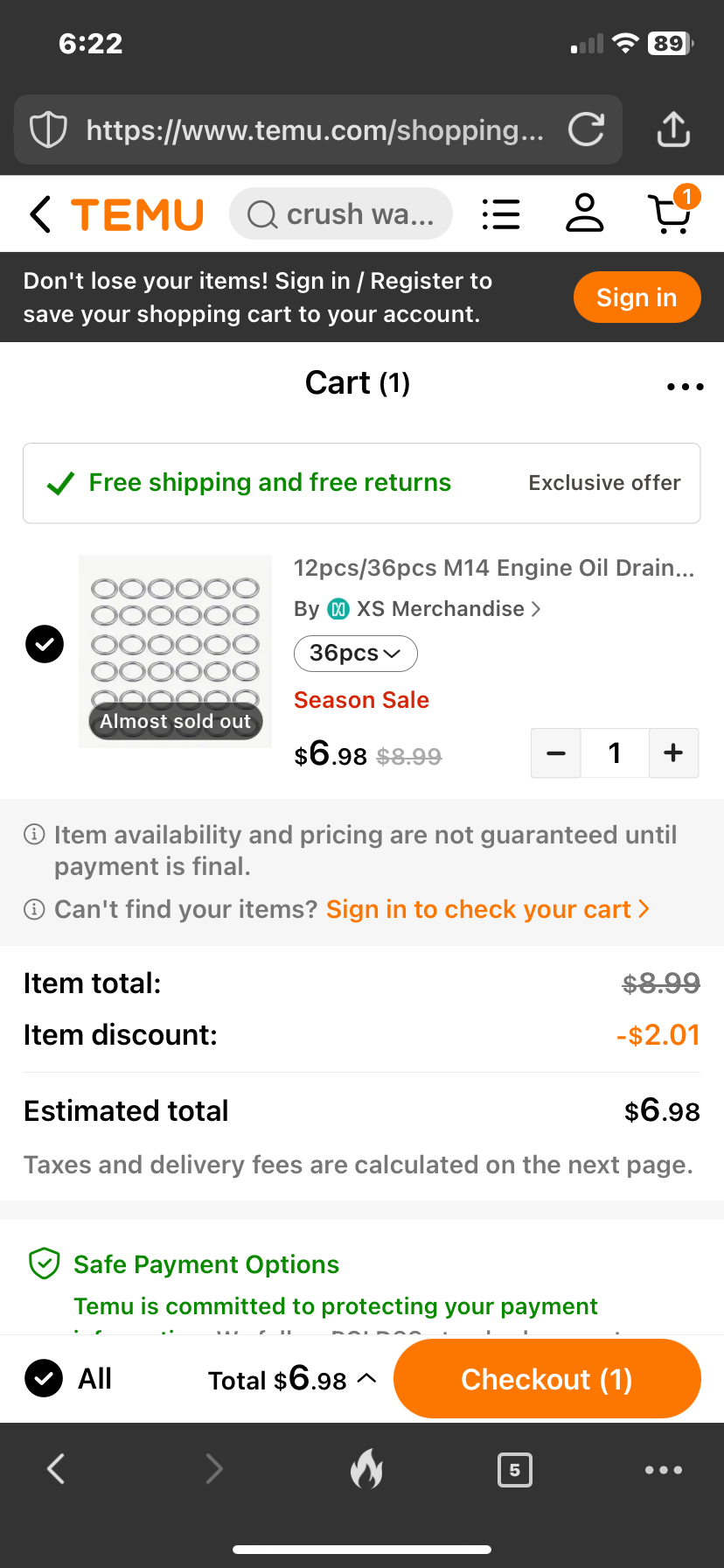Tap the Temu back arrow
724x1568 pixels.
tap(40, 213)
